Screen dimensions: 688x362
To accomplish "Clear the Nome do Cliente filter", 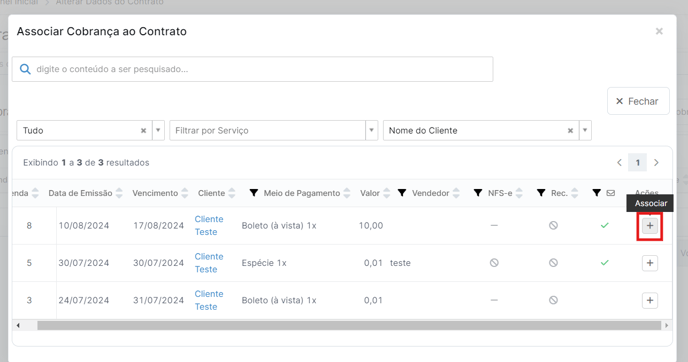I will click(x=570, y=131).
